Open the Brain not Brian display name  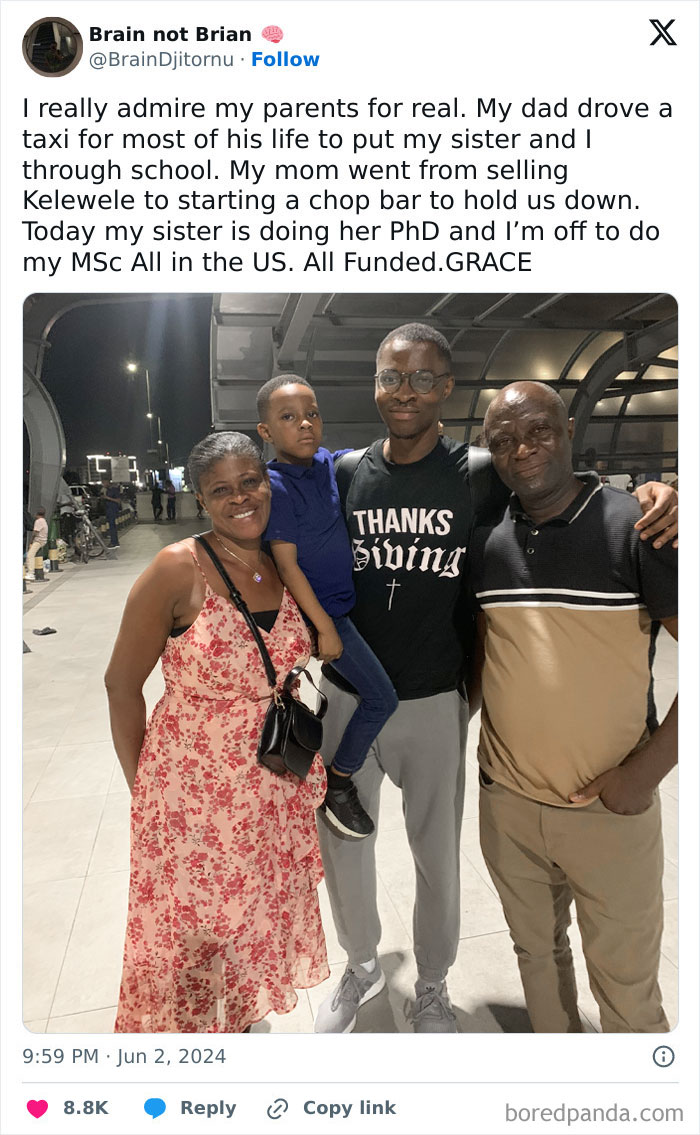(170, 34)
